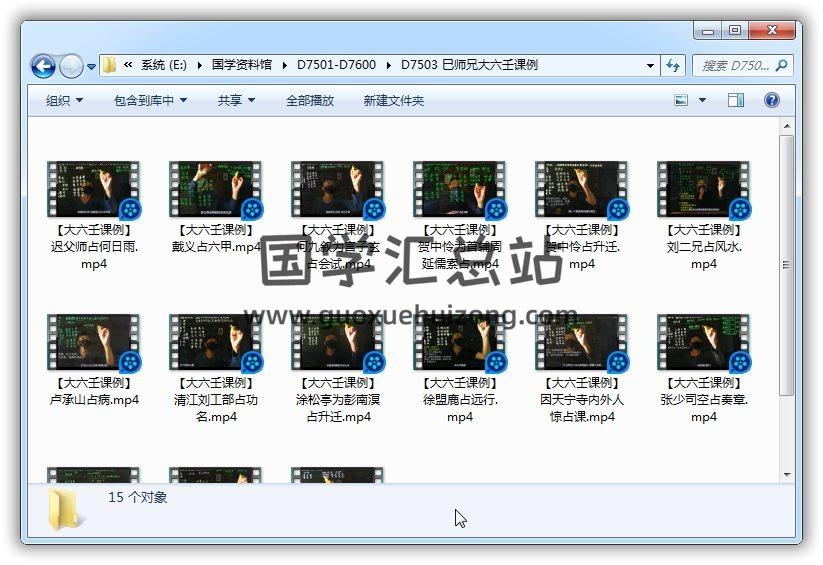Select video 刘二兄占风水.mp4 thumbnail

point(703,189)
